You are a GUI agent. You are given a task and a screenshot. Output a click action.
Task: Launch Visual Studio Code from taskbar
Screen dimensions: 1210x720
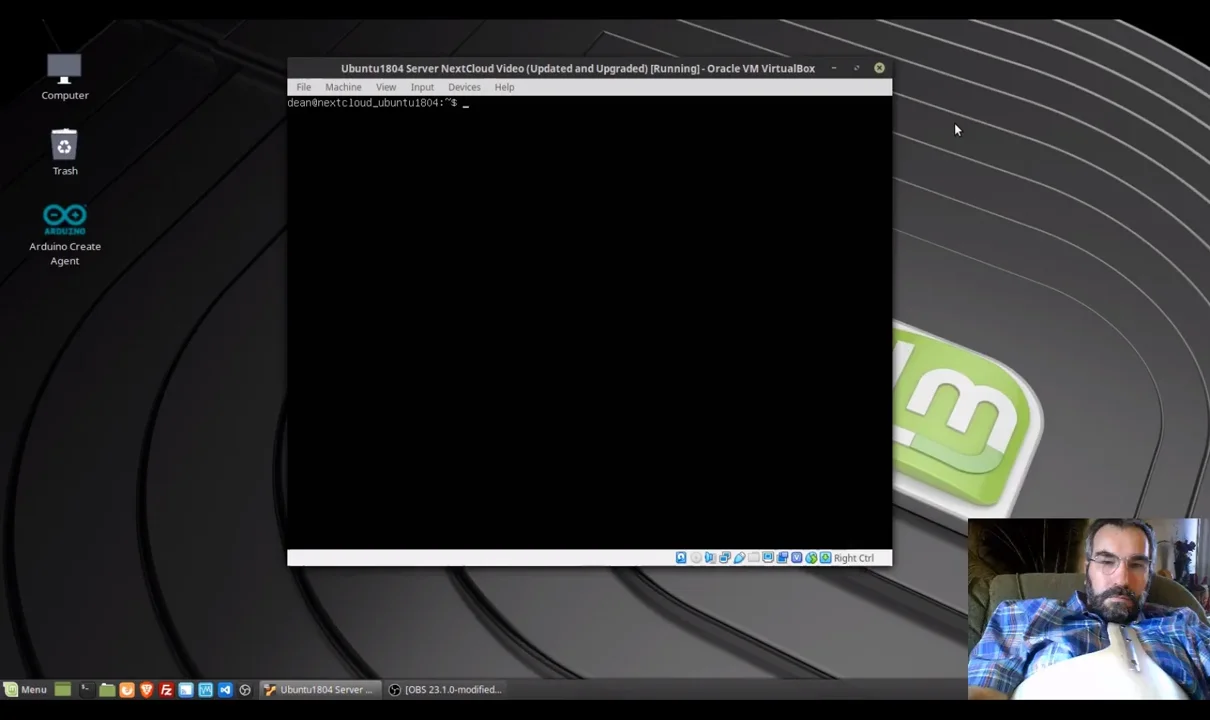click(225, 689)
